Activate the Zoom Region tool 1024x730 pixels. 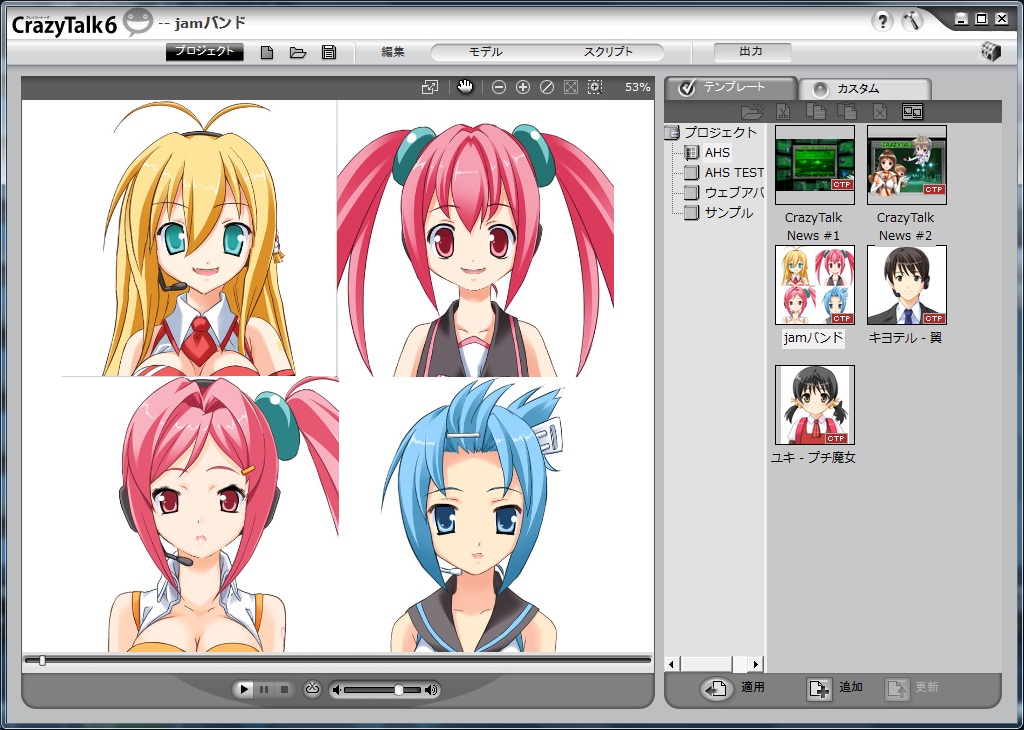coord(594,87)
